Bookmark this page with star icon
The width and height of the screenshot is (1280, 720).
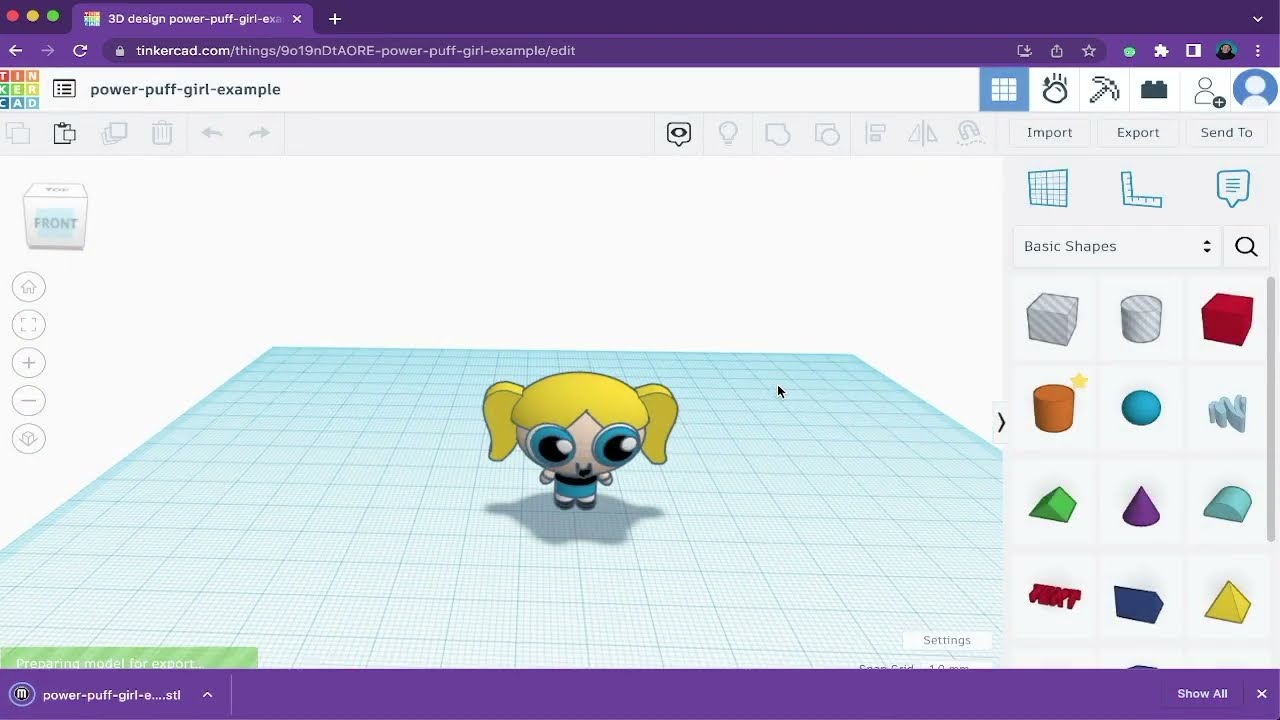pyautogui.click(x=1089, y=51)
